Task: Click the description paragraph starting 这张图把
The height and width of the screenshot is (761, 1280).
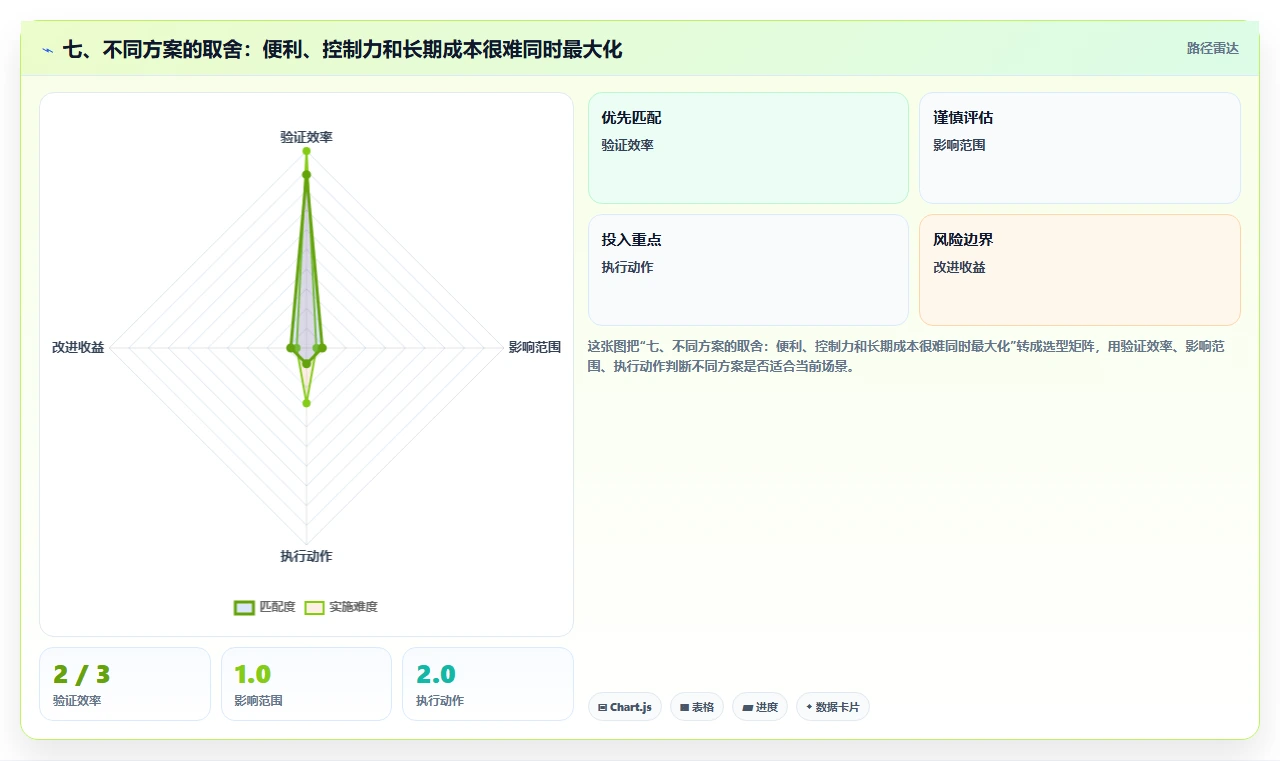Action: (x=905, y=356)
